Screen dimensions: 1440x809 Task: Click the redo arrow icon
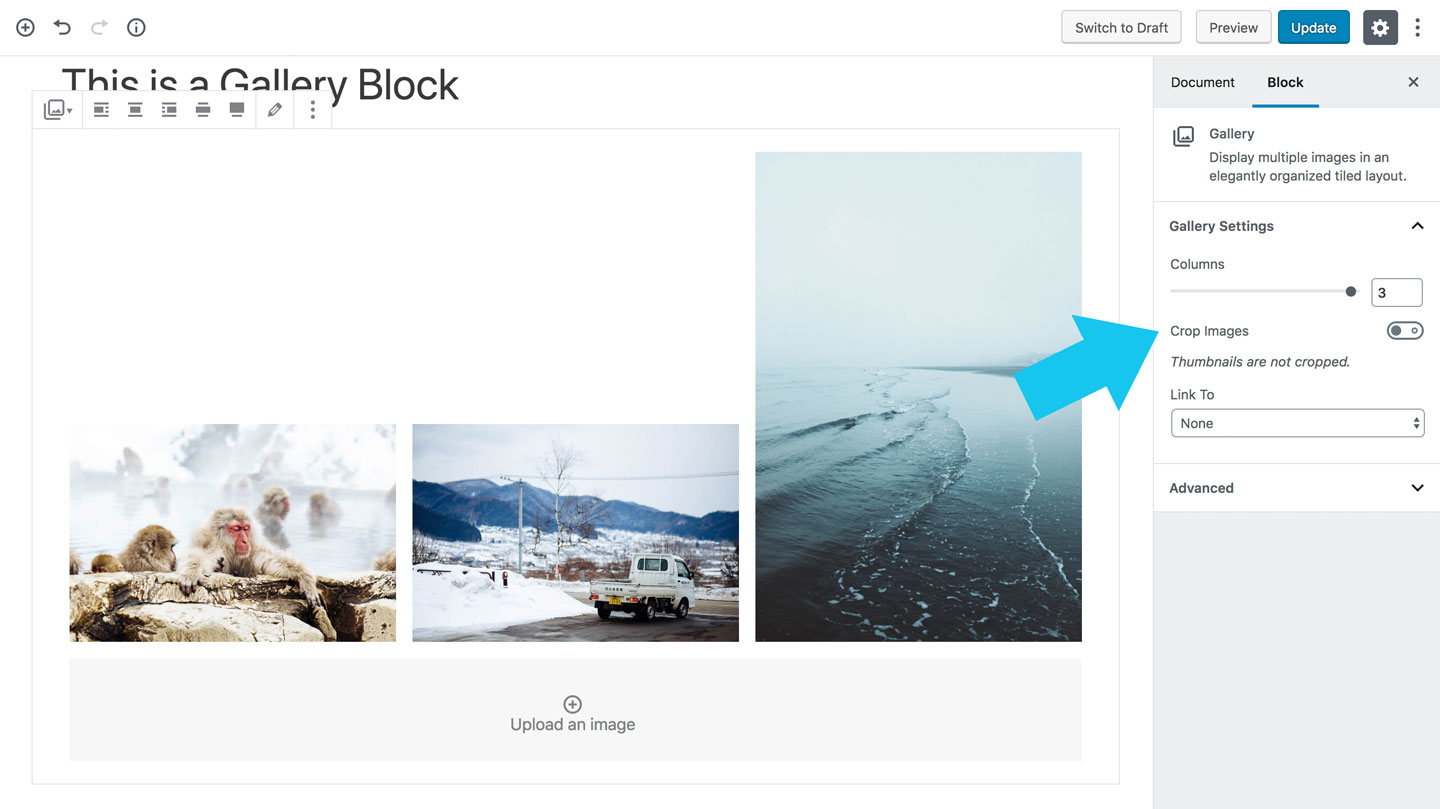point(99,28)
